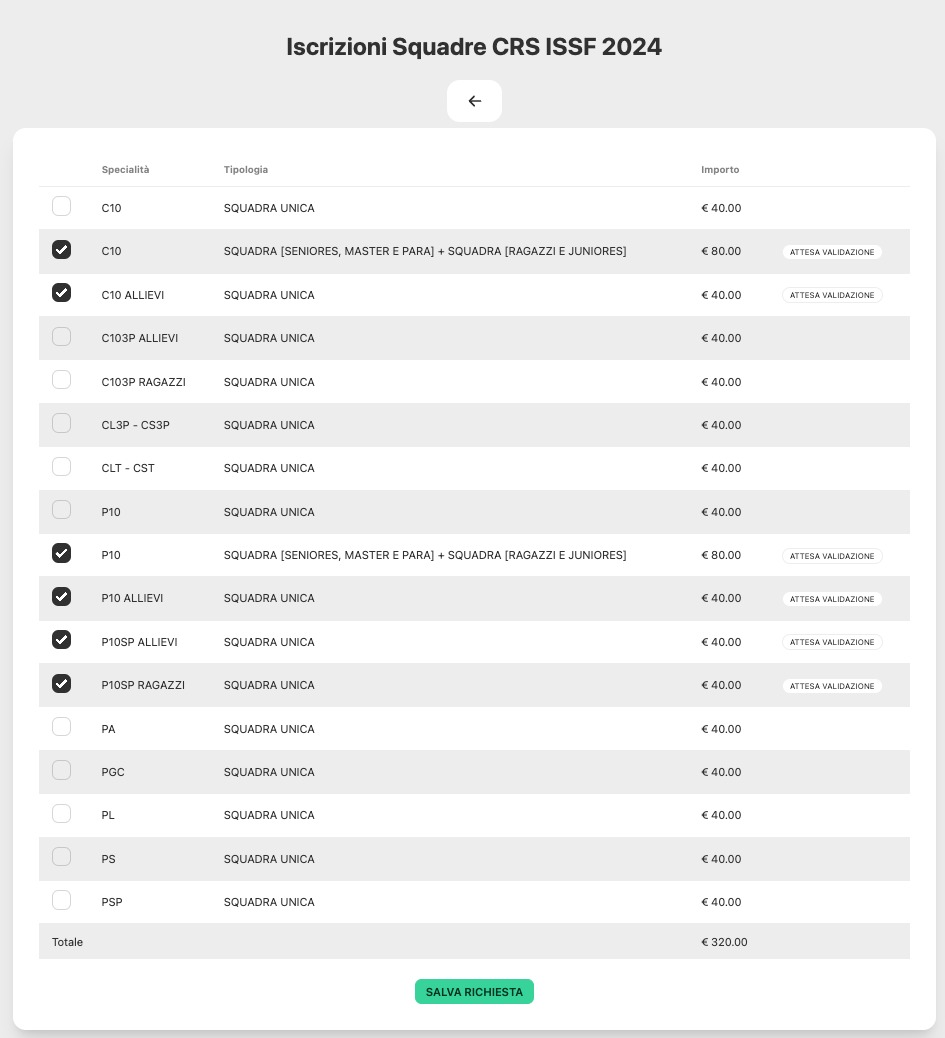
Task: Tick the C103P Ragazzi checkbox
Action: point(62,380)
